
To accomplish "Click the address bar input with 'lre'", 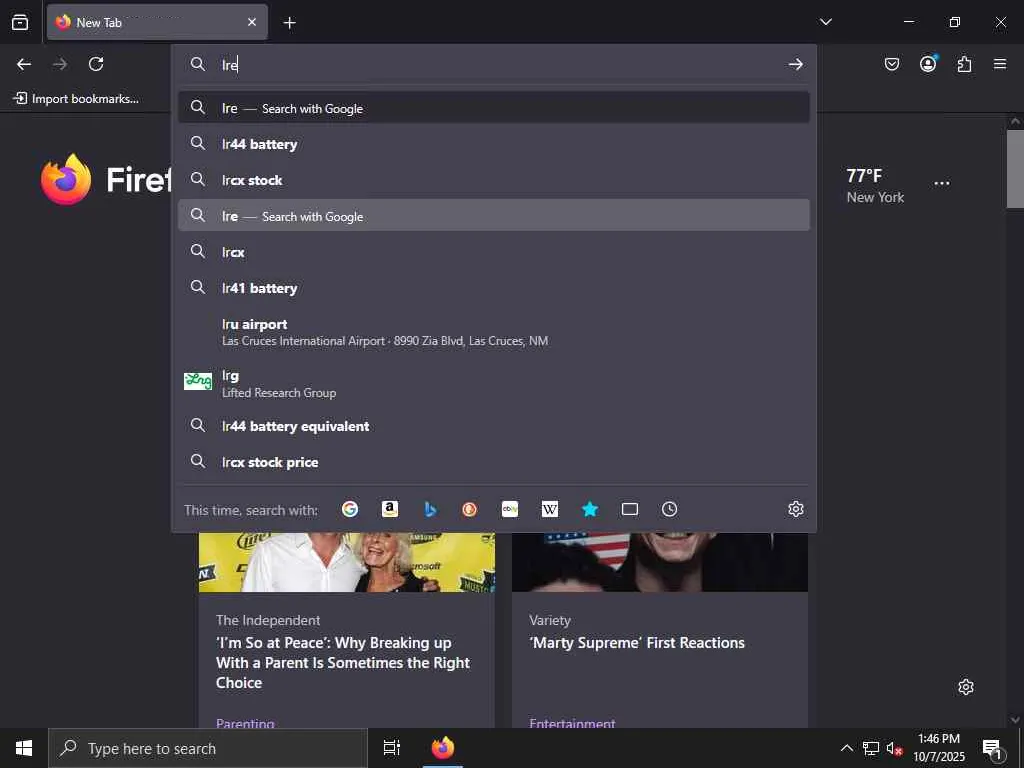I will pos(496,64).
